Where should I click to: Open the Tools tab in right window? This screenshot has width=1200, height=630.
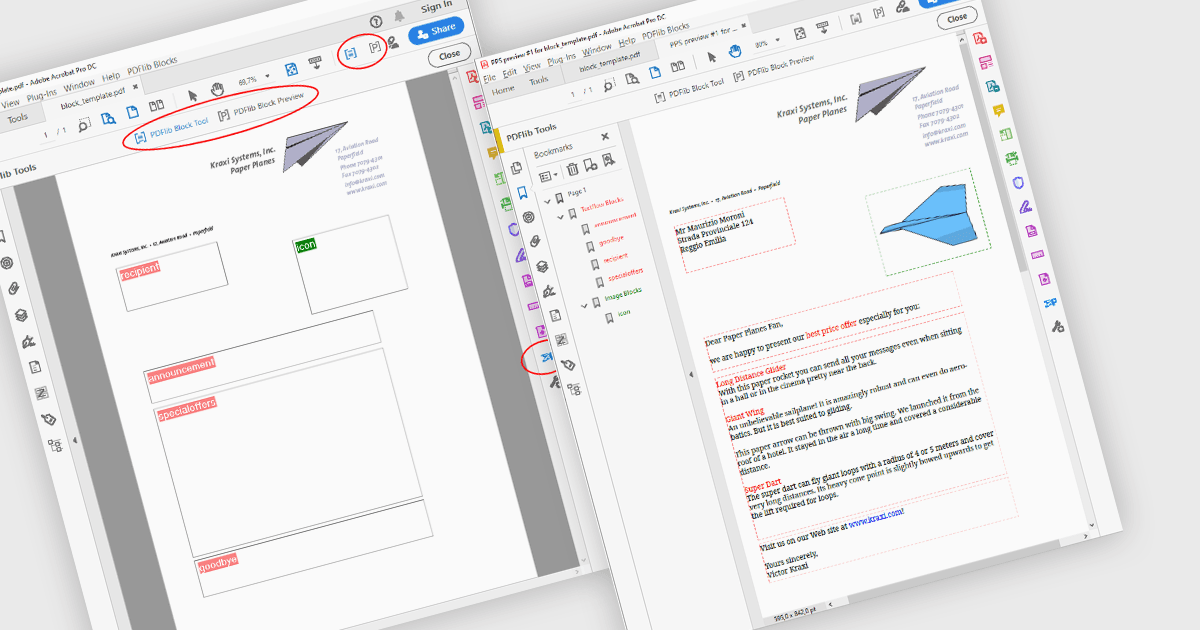pos(538,80)
